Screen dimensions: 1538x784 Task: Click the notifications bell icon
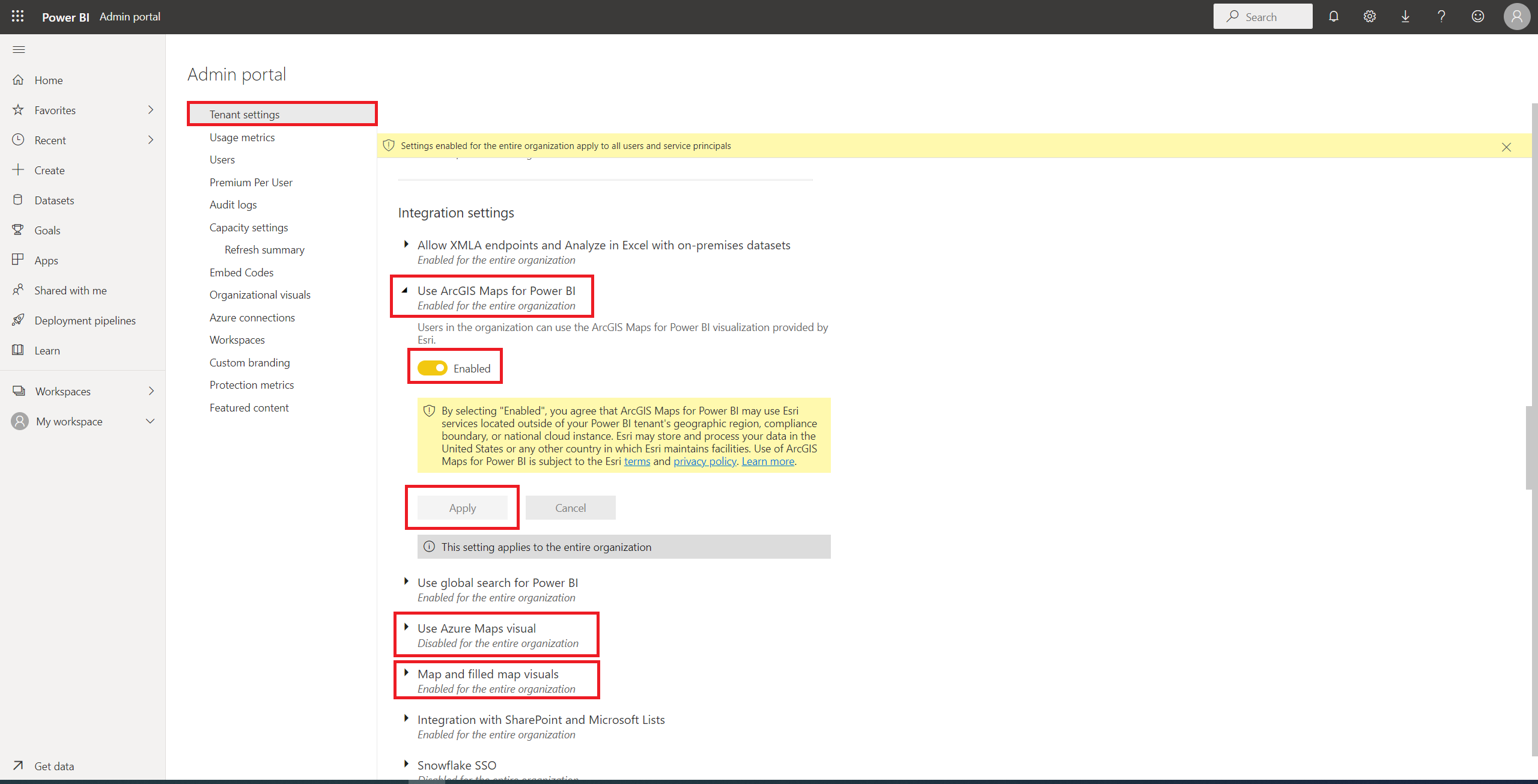pyautogui.click(x=1333, y=16)
